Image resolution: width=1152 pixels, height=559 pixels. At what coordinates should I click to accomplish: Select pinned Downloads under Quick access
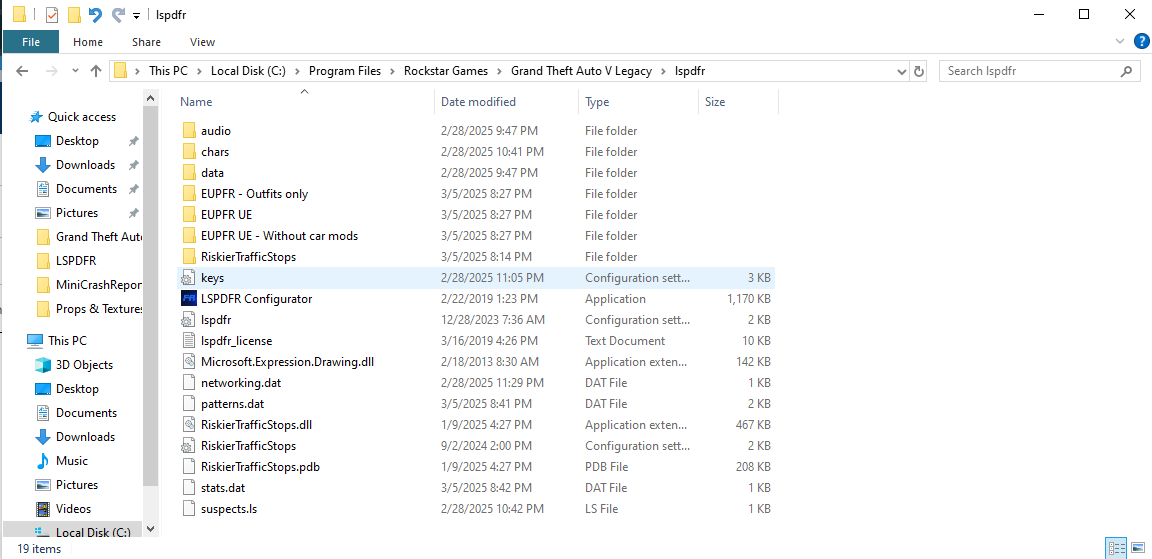point(85,165)
